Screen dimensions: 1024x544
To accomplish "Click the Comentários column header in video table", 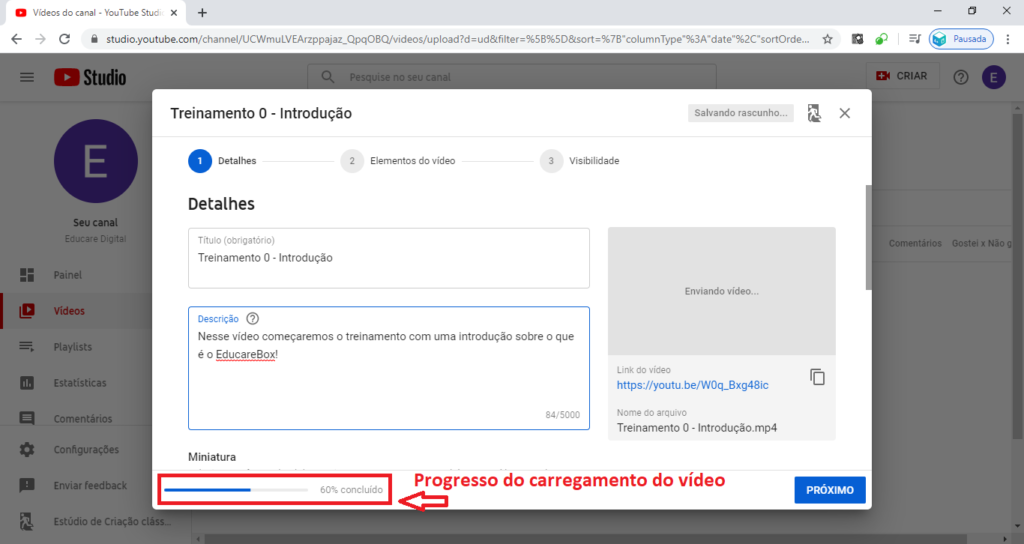I will [915, 243].
